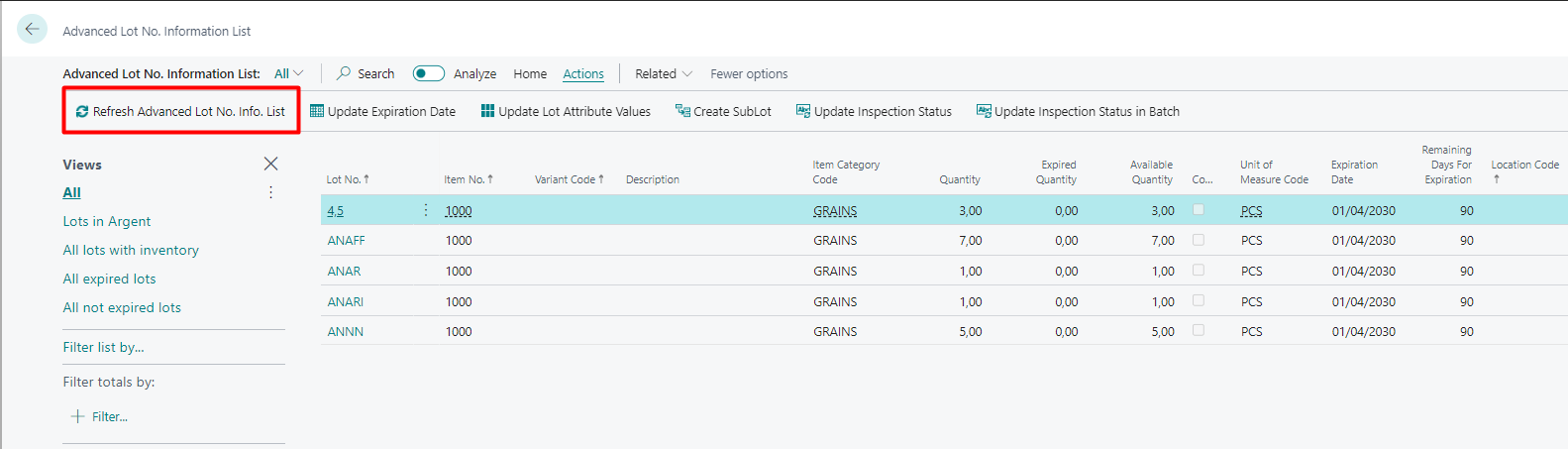This screenshot has height=449, width=1568.
Task: Tick the checkbox in the ANNN row
Action: 1199,331
